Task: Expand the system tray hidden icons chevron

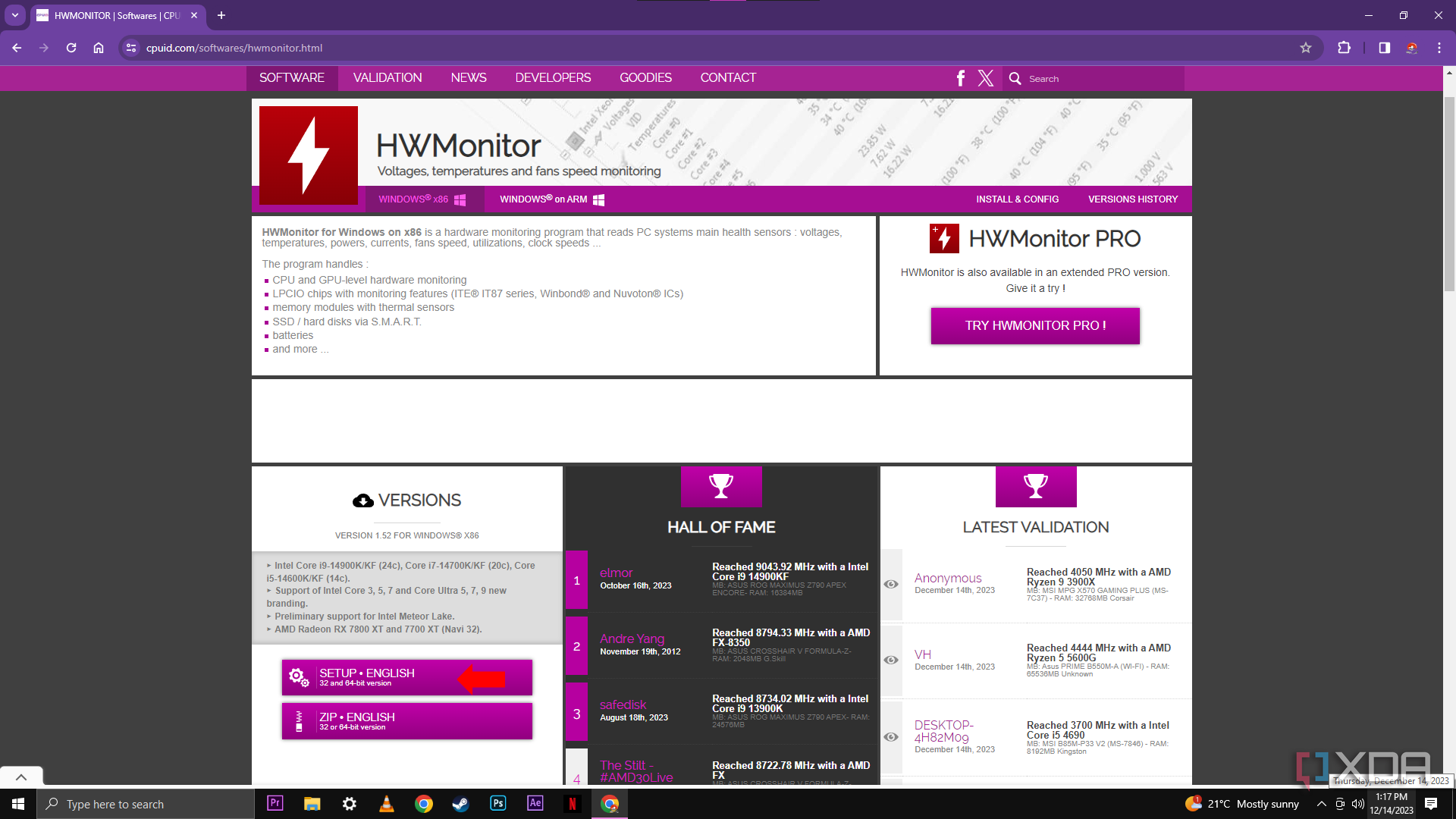Action: (1322, 804)
